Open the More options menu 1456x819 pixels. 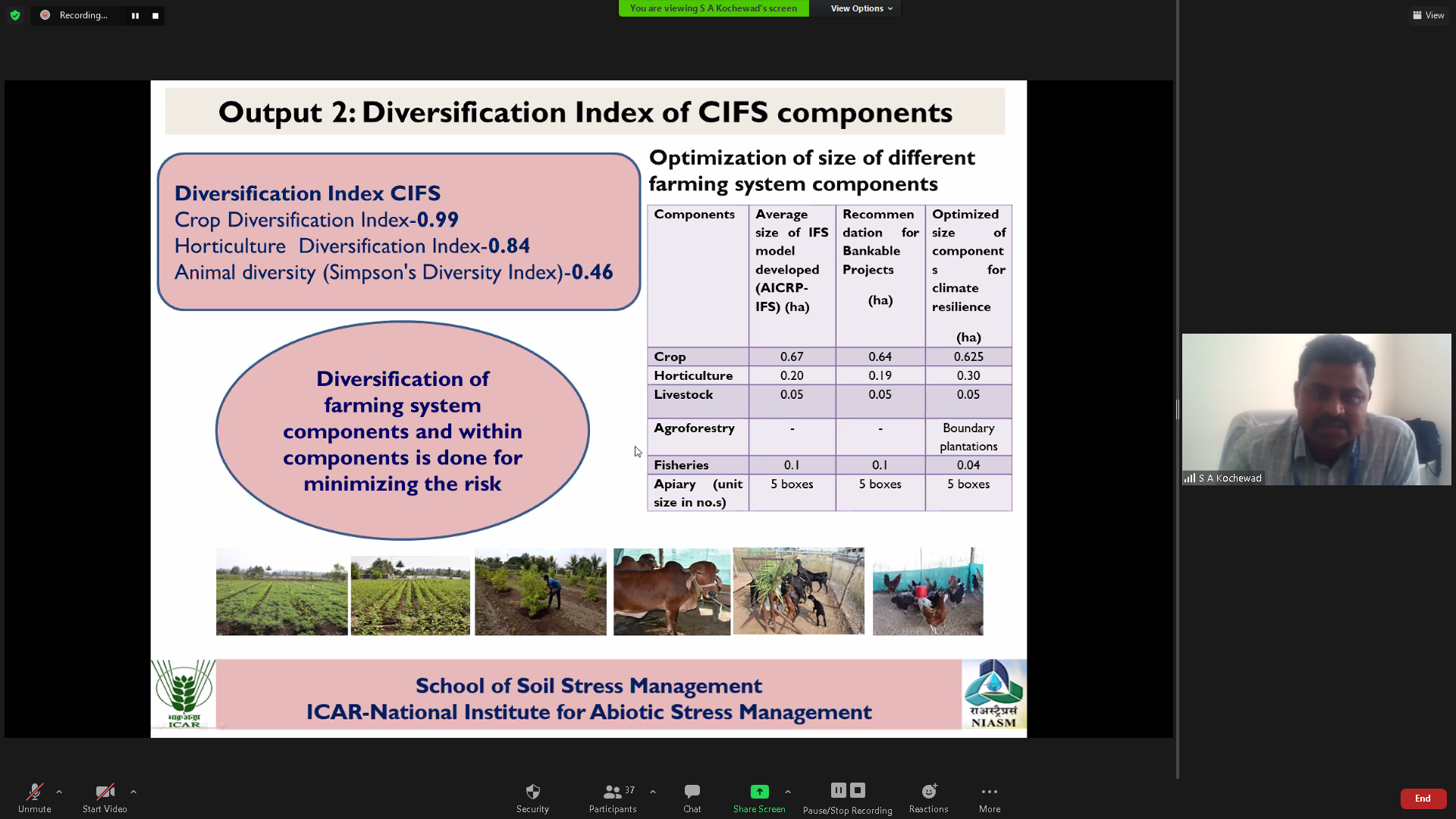[x=990, y=792]
